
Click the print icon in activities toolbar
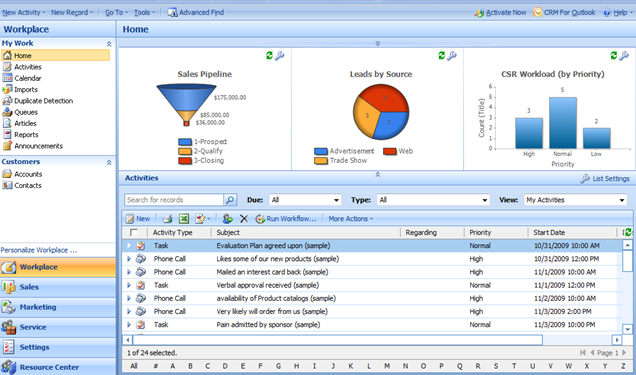[167, 219]
